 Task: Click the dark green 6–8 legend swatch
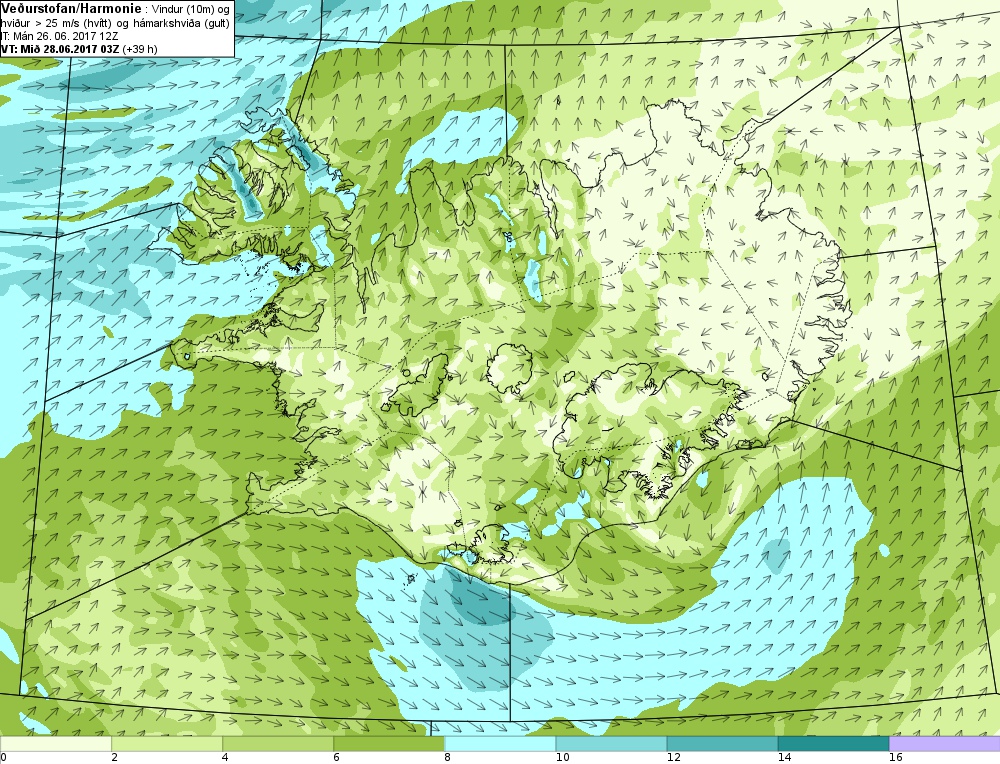(x=389, y=744)
